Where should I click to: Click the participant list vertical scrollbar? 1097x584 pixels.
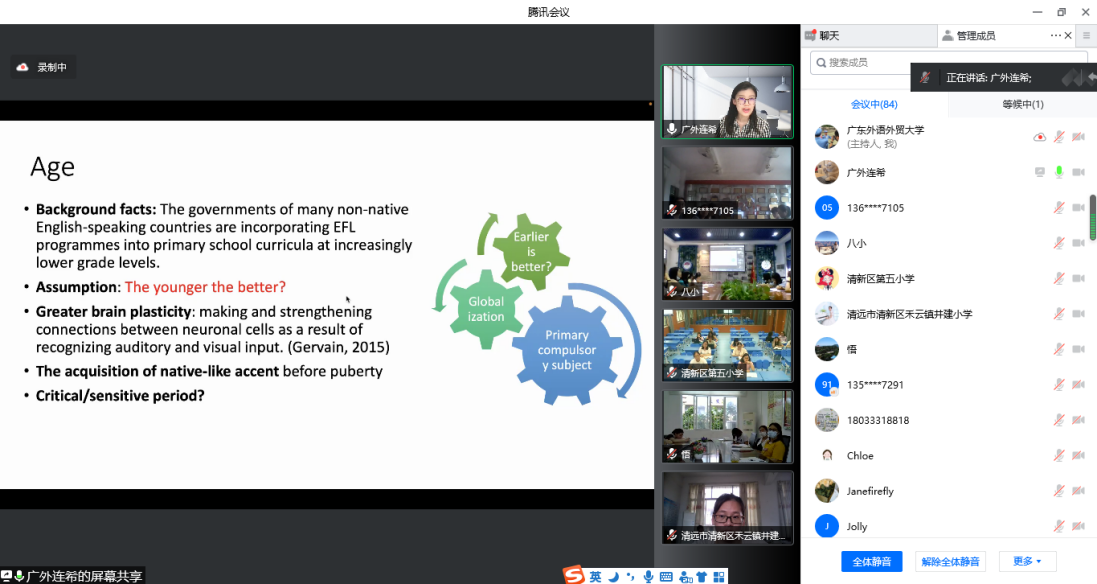1092,217
